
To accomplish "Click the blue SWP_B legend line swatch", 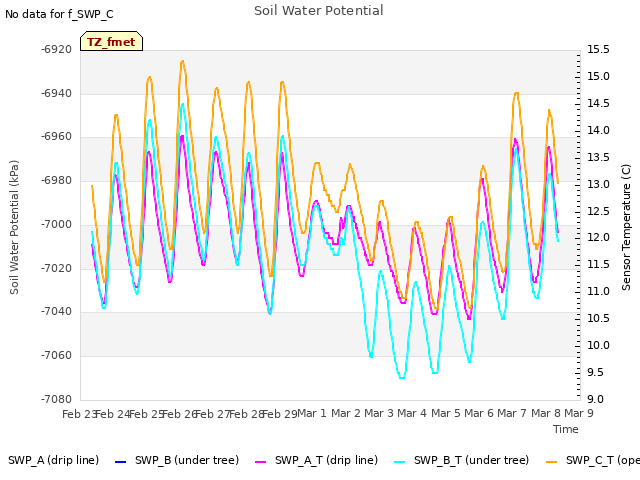I will [x=120, y=462].
